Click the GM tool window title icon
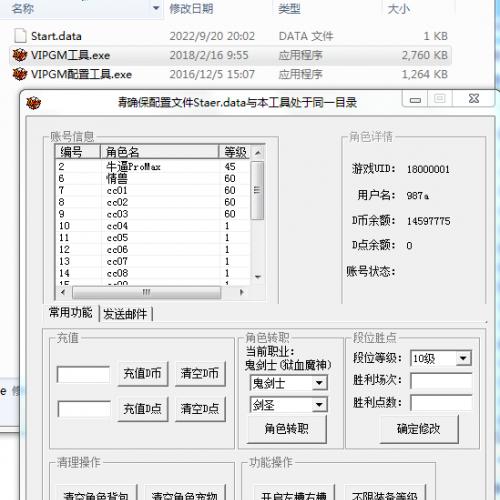This screenshot has height=500, width=500. point(33,102)
